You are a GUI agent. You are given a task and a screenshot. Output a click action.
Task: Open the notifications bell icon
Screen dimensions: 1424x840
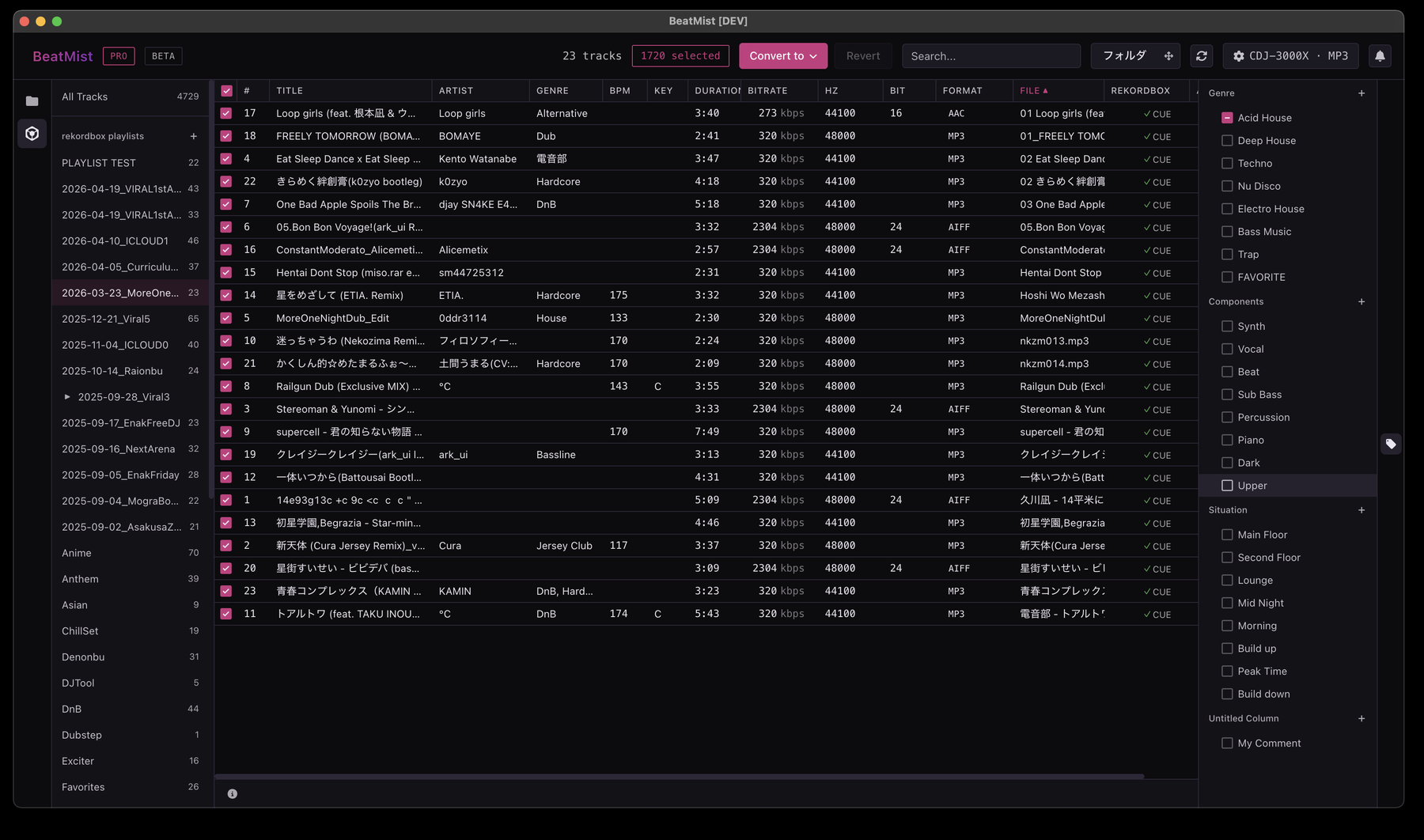tap(1380, 56)
